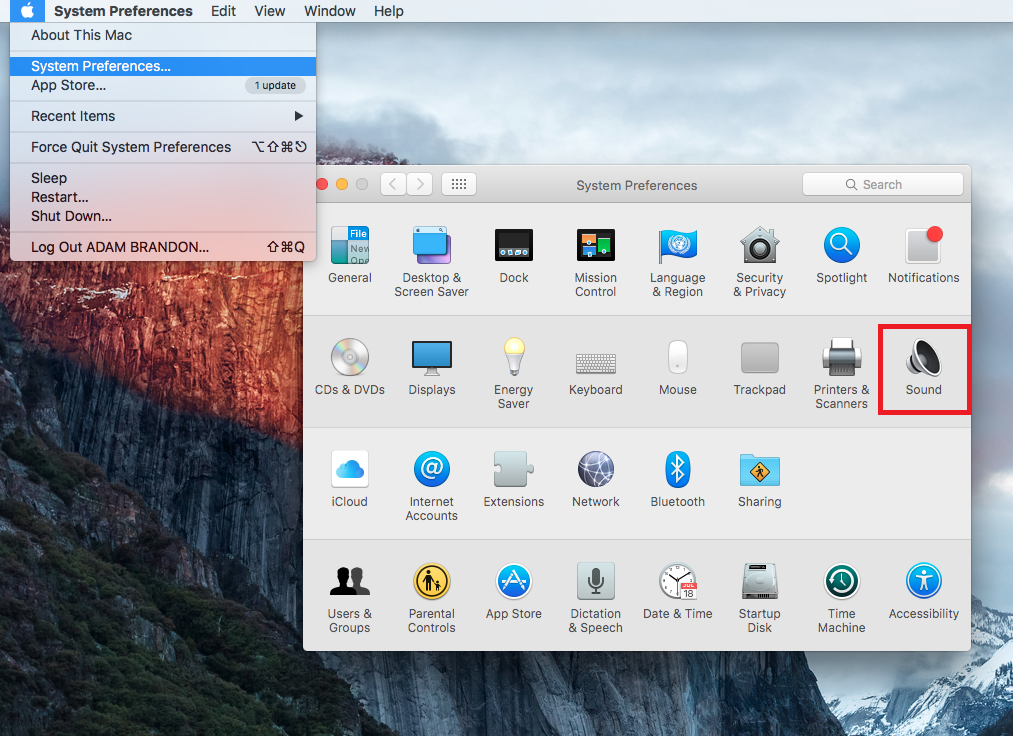Screen dimensions: 1013x736
Task: Open iCloud preferences
Action: tap(350, 479)
